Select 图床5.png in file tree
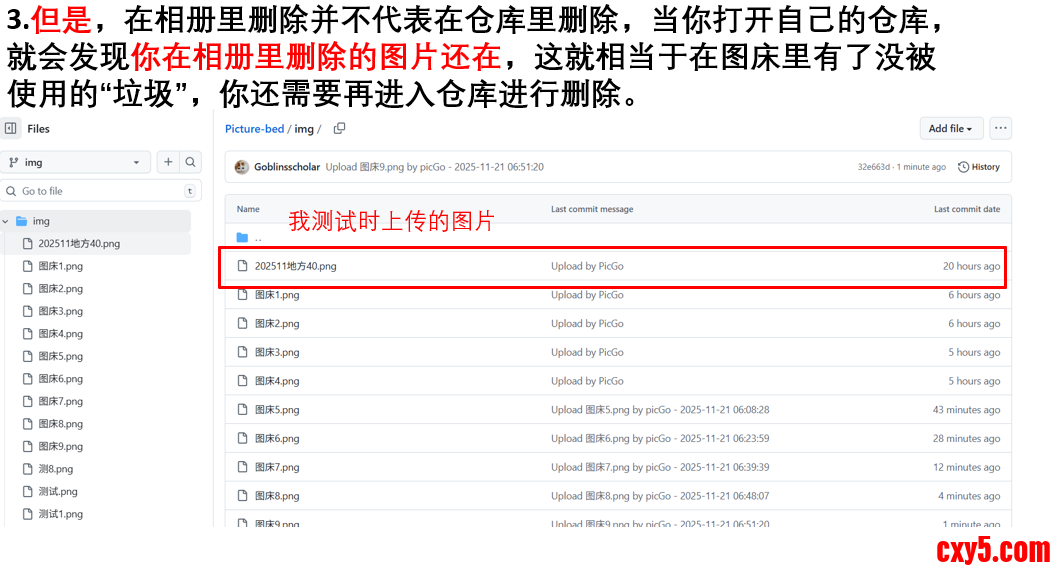 (61, 356)
